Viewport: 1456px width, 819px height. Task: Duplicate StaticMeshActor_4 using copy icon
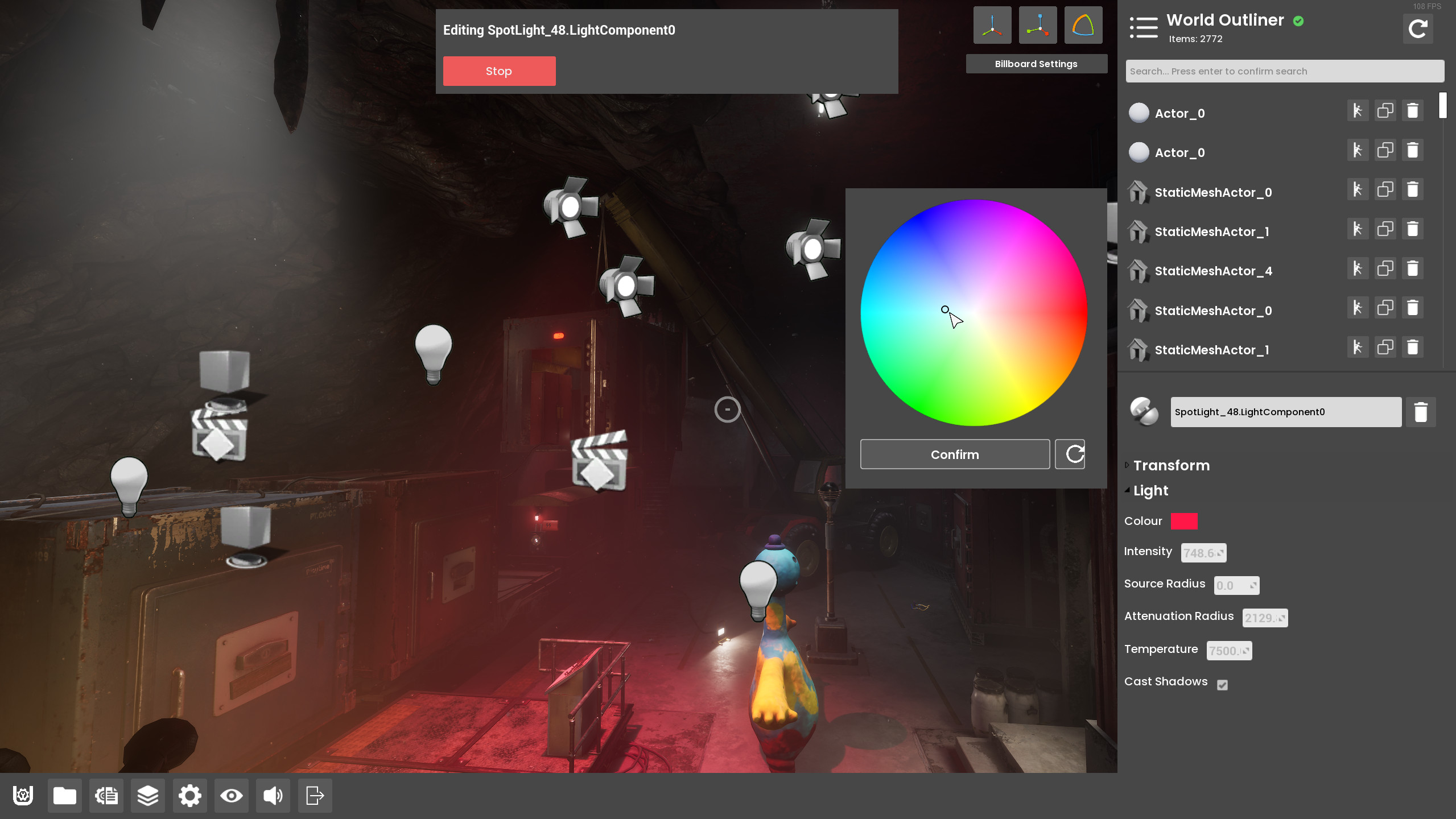click(x=1385, y=268)
